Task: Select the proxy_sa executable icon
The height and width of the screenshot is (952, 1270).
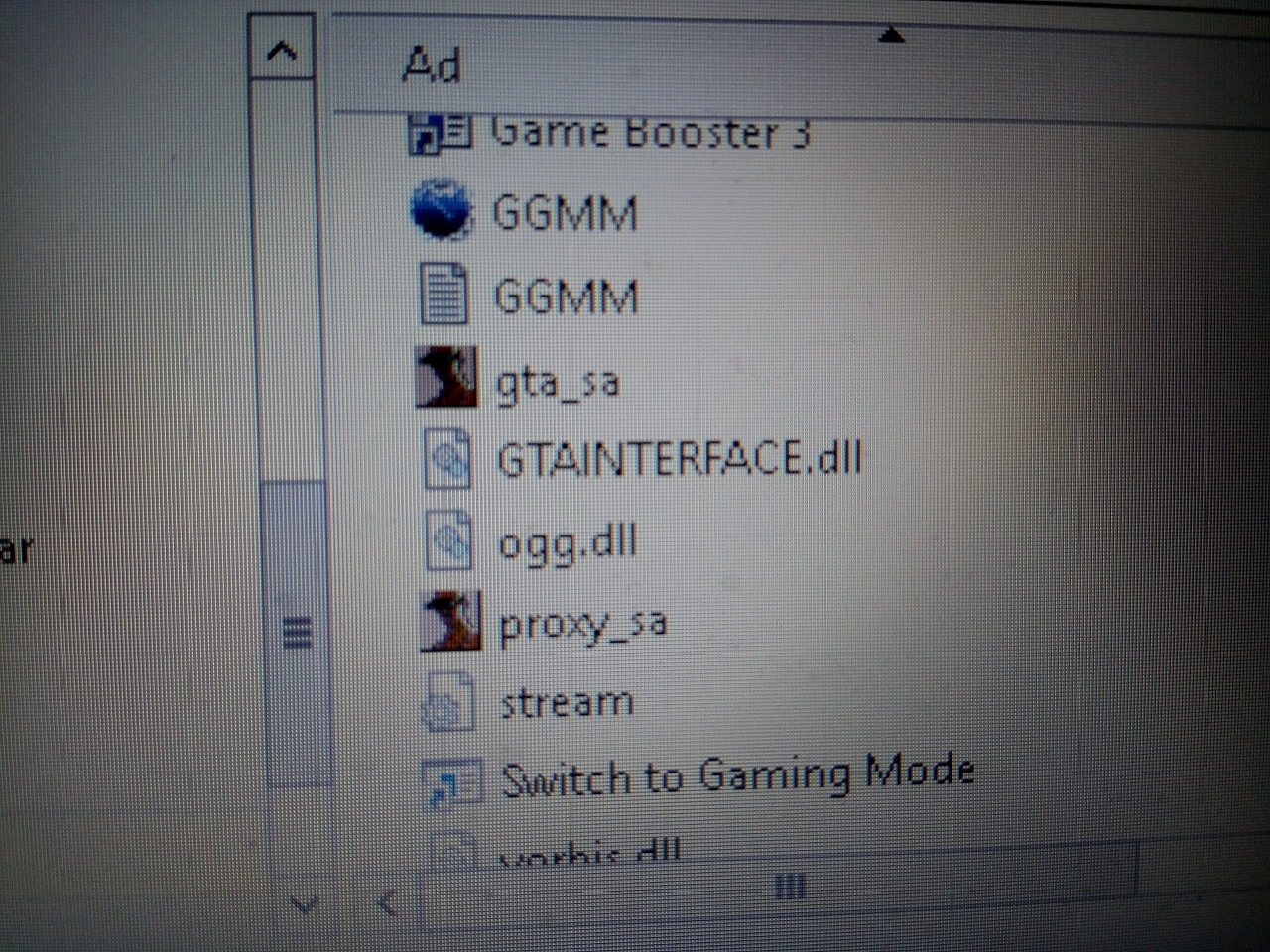Action: click(x=450, y=622)
